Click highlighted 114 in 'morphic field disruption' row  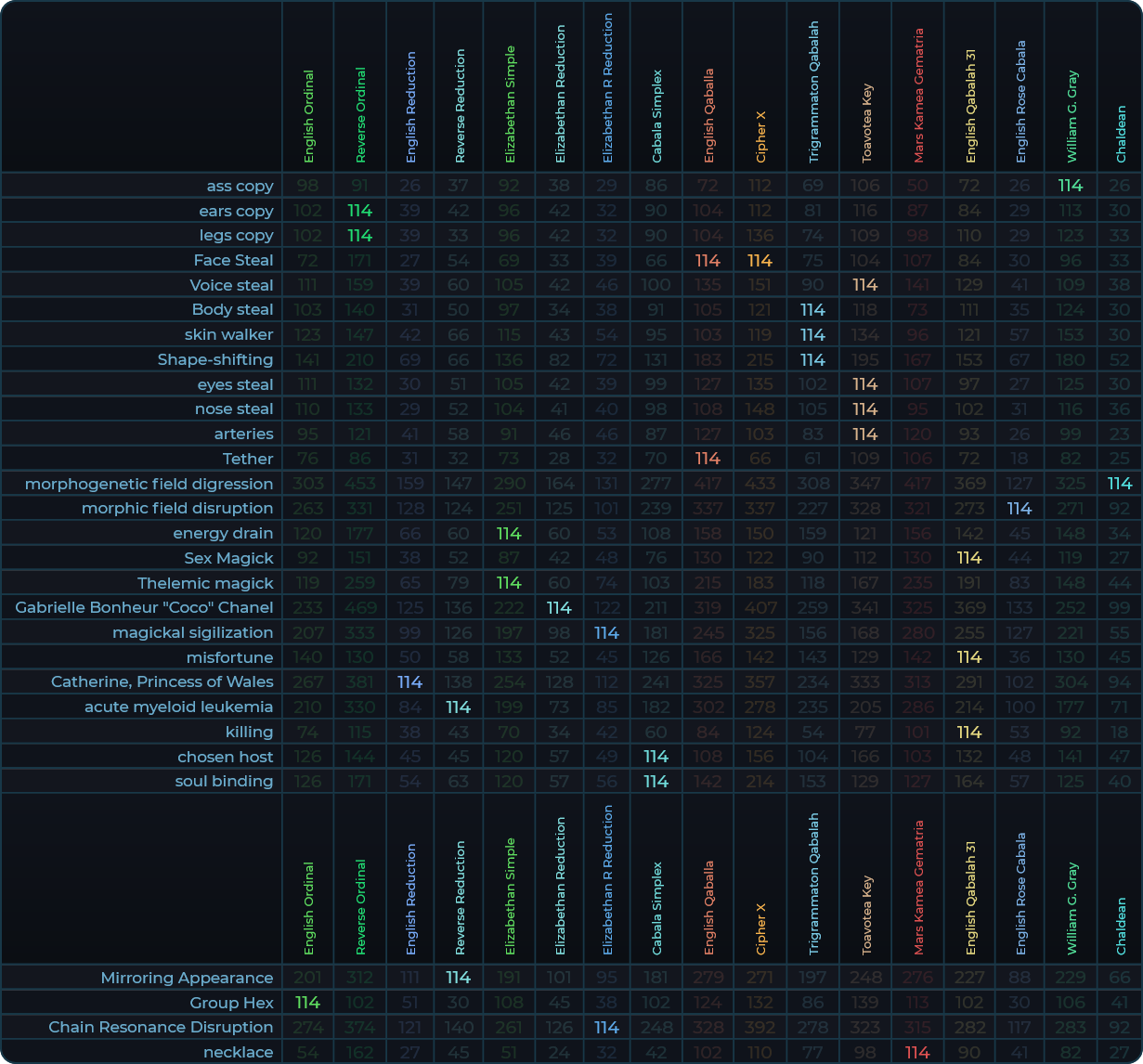click(1020, 509)
